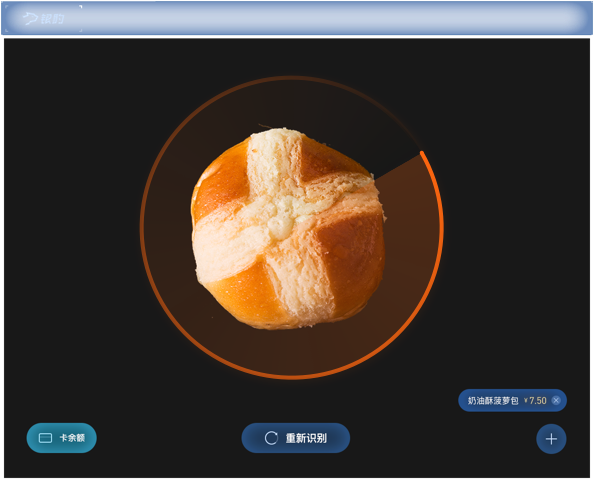Screen dimensions: 594x482
Task: Click the recognized bread image
Action: click(x=289, y=228)
